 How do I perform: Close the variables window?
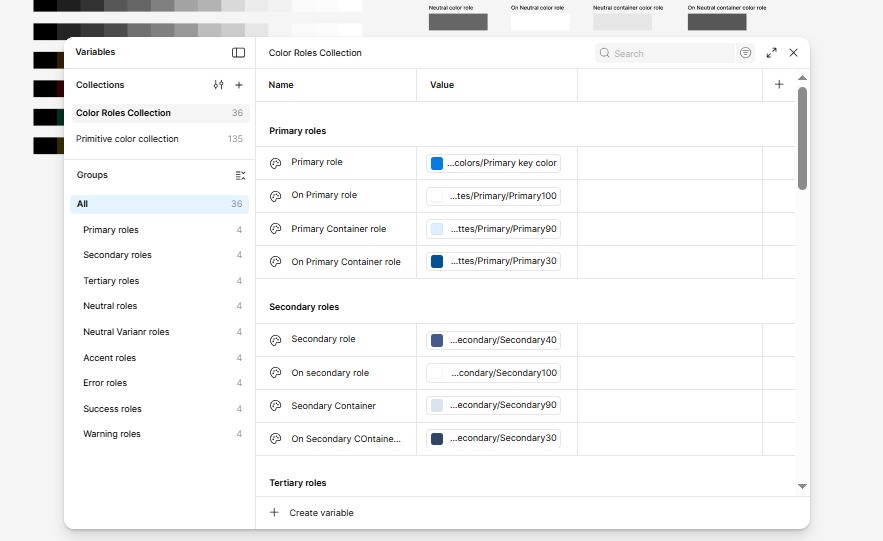793,52
